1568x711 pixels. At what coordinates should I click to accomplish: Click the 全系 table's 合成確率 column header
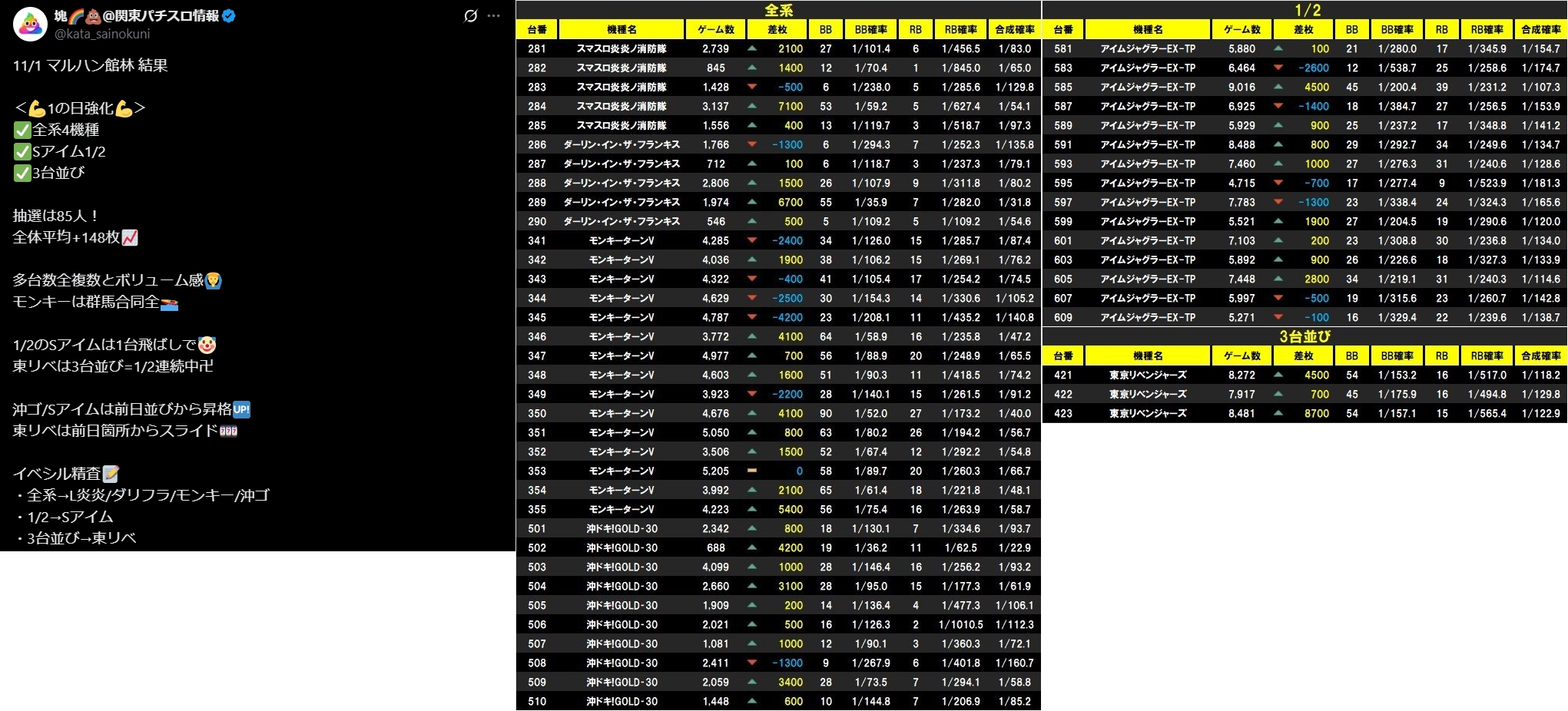[x=1014, y=29]
